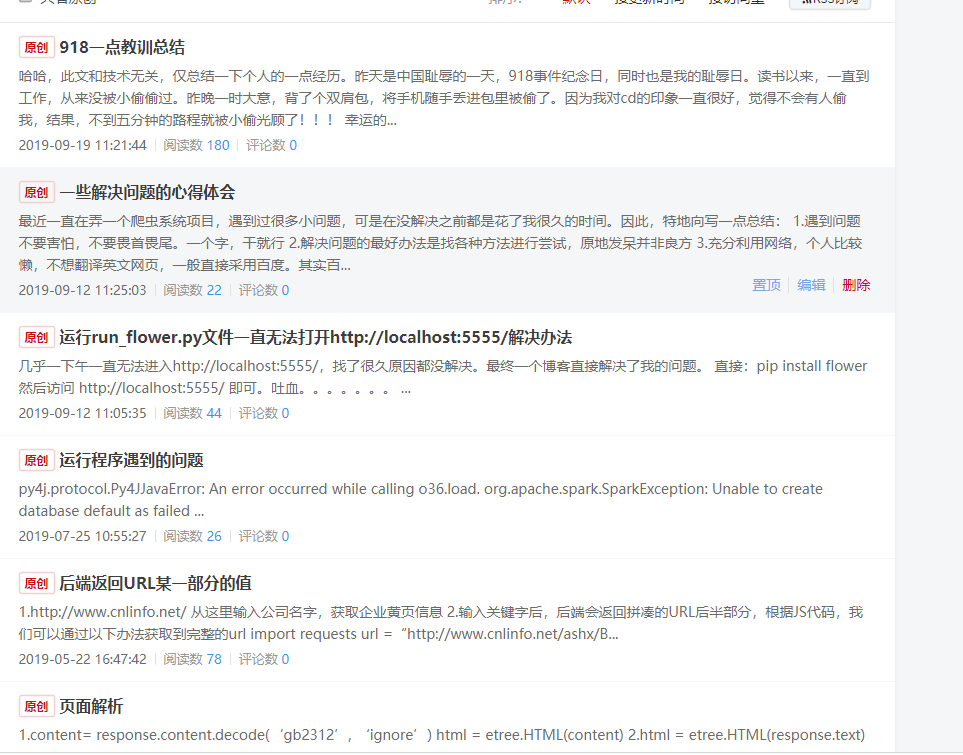Click the summary starting '1.http://www.cnlinfo.net/'

[441, 623]
